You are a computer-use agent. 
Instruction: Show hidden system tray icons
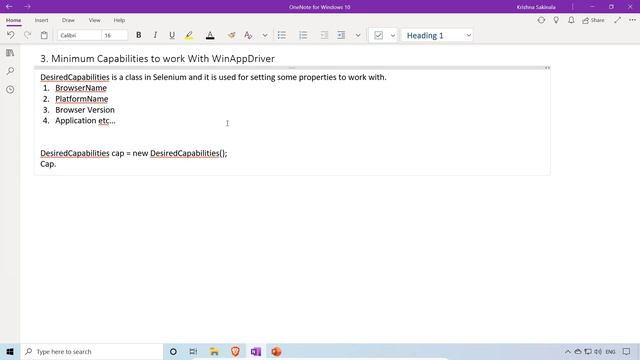[x=567, y=352]
